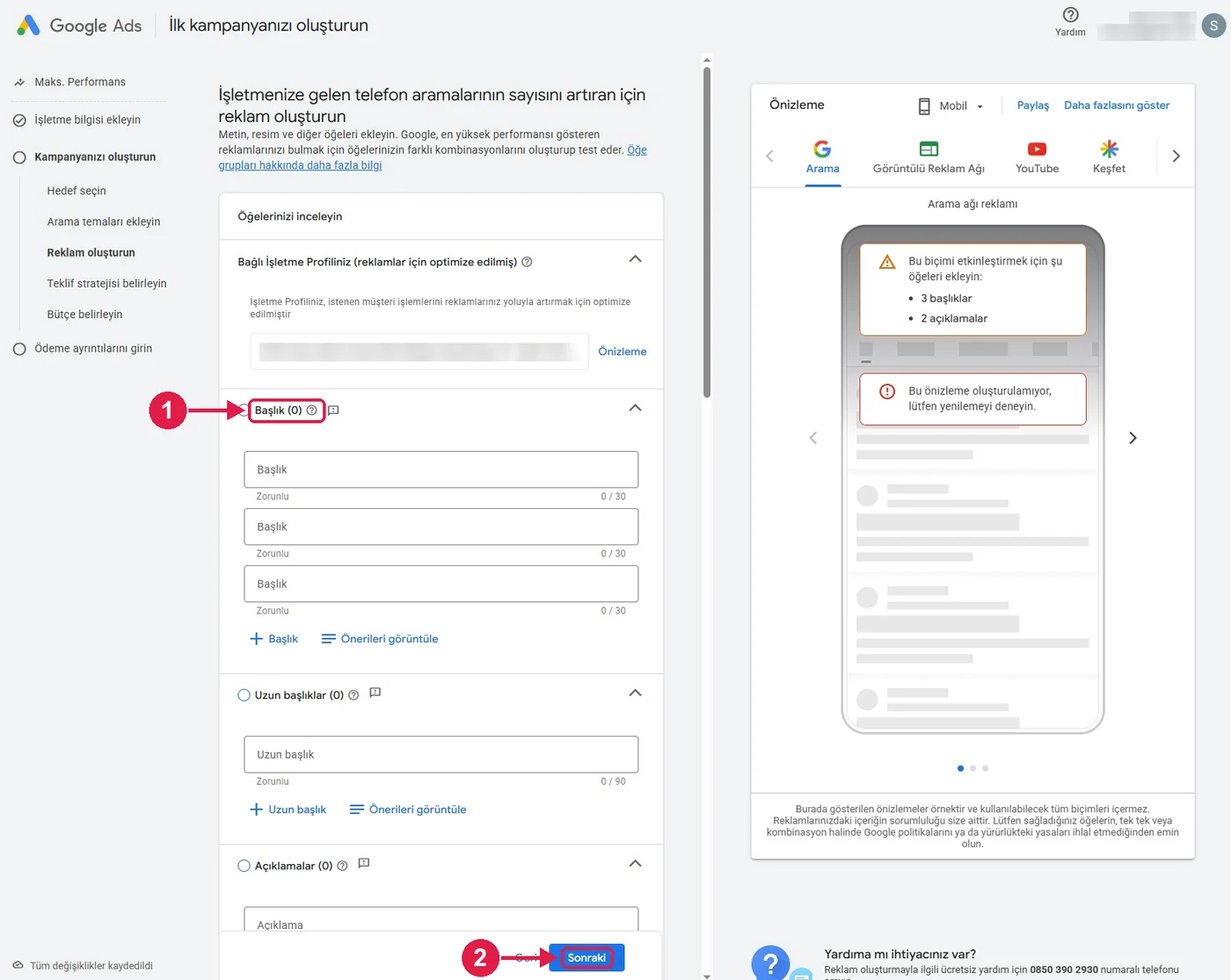Image resolution: width=1231 pixels, height=980 pixels.
Task: Open the Yardım help icon
Action: [x=1070, y=15]
